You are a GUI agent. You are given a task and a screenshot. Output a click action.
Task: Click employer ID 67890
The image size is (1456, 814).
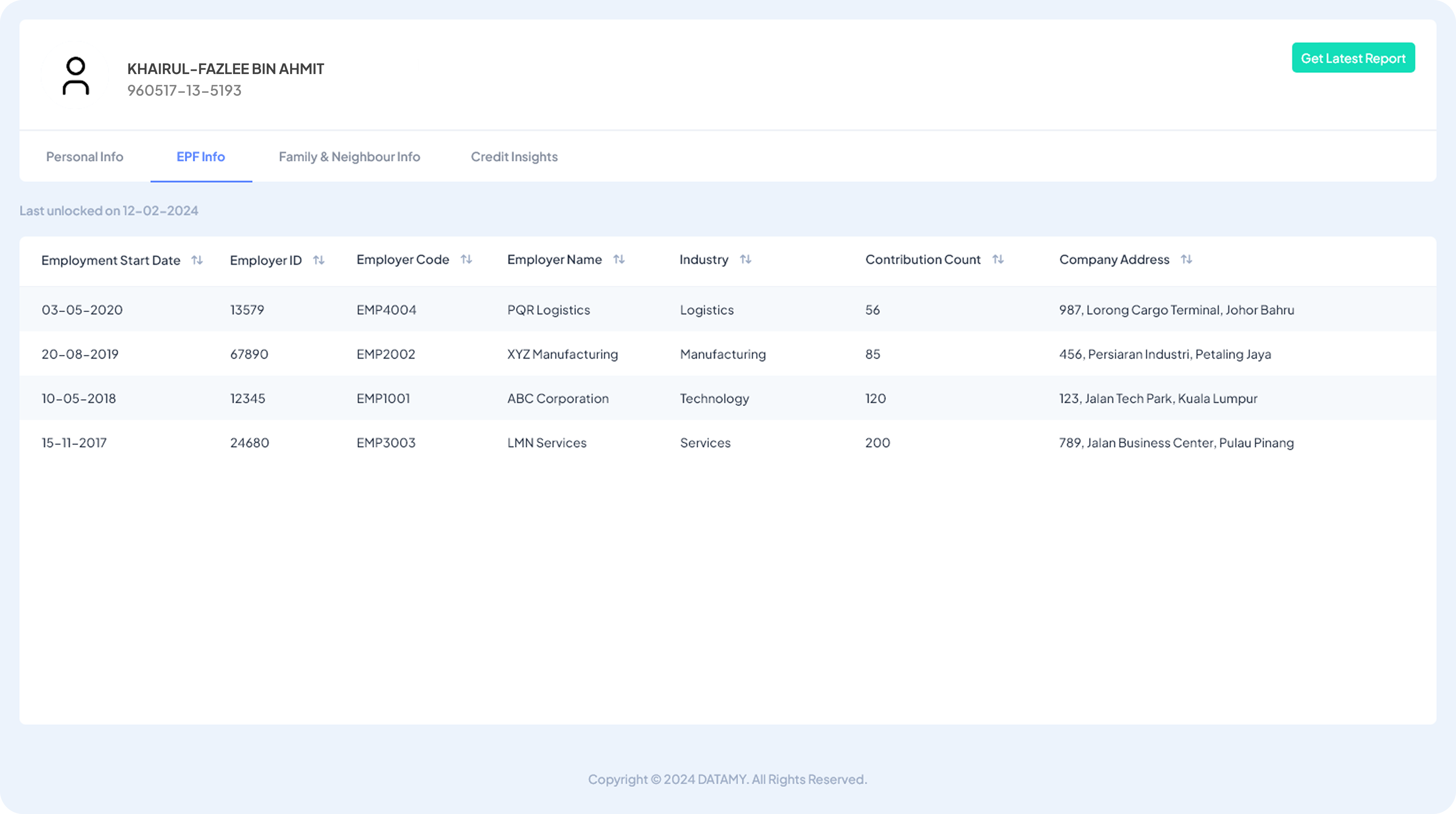tap(249, 354)
